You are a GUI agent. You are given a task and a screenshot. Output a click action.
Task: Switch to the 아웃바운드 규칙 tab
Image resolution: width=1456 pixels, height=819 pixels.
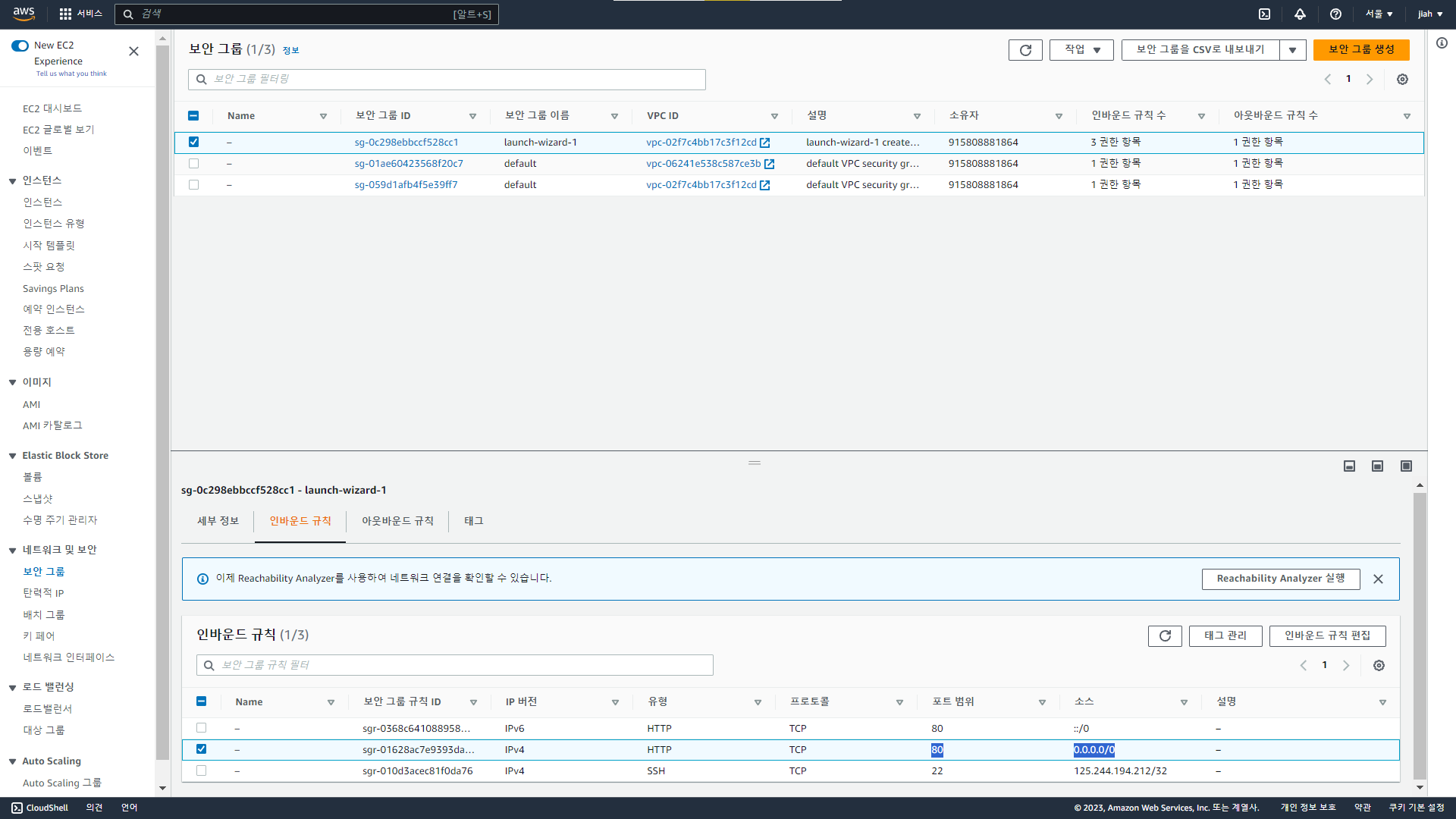click(397, 522)
